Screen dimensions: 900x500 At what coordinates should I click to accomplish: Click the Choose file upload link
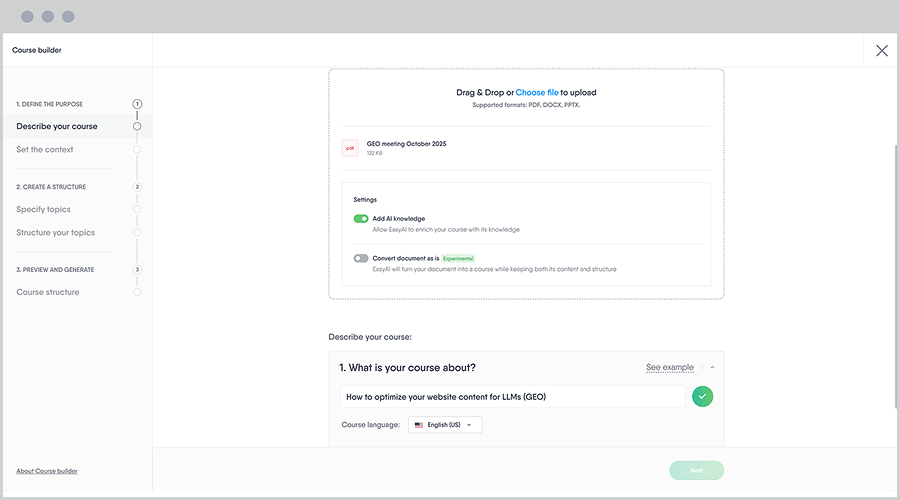[537, 93]
